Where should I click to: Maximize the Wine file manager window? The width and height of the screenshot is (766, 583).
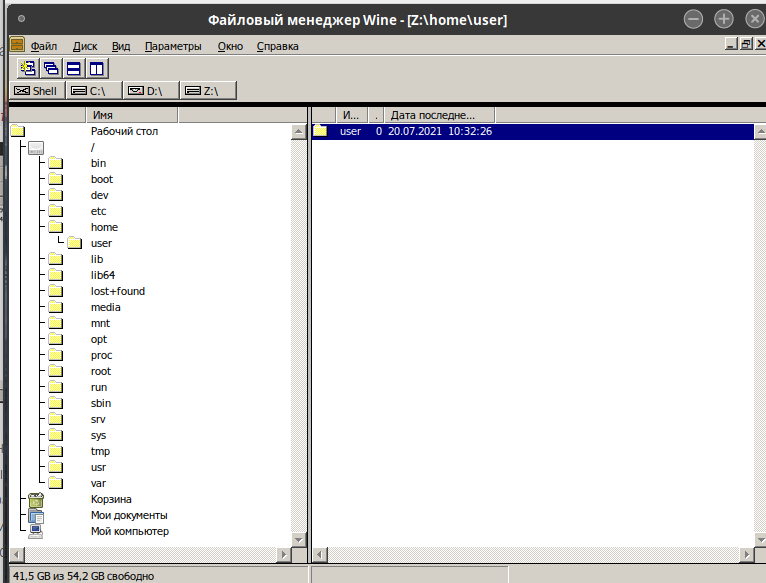click(x=723, y=19)
